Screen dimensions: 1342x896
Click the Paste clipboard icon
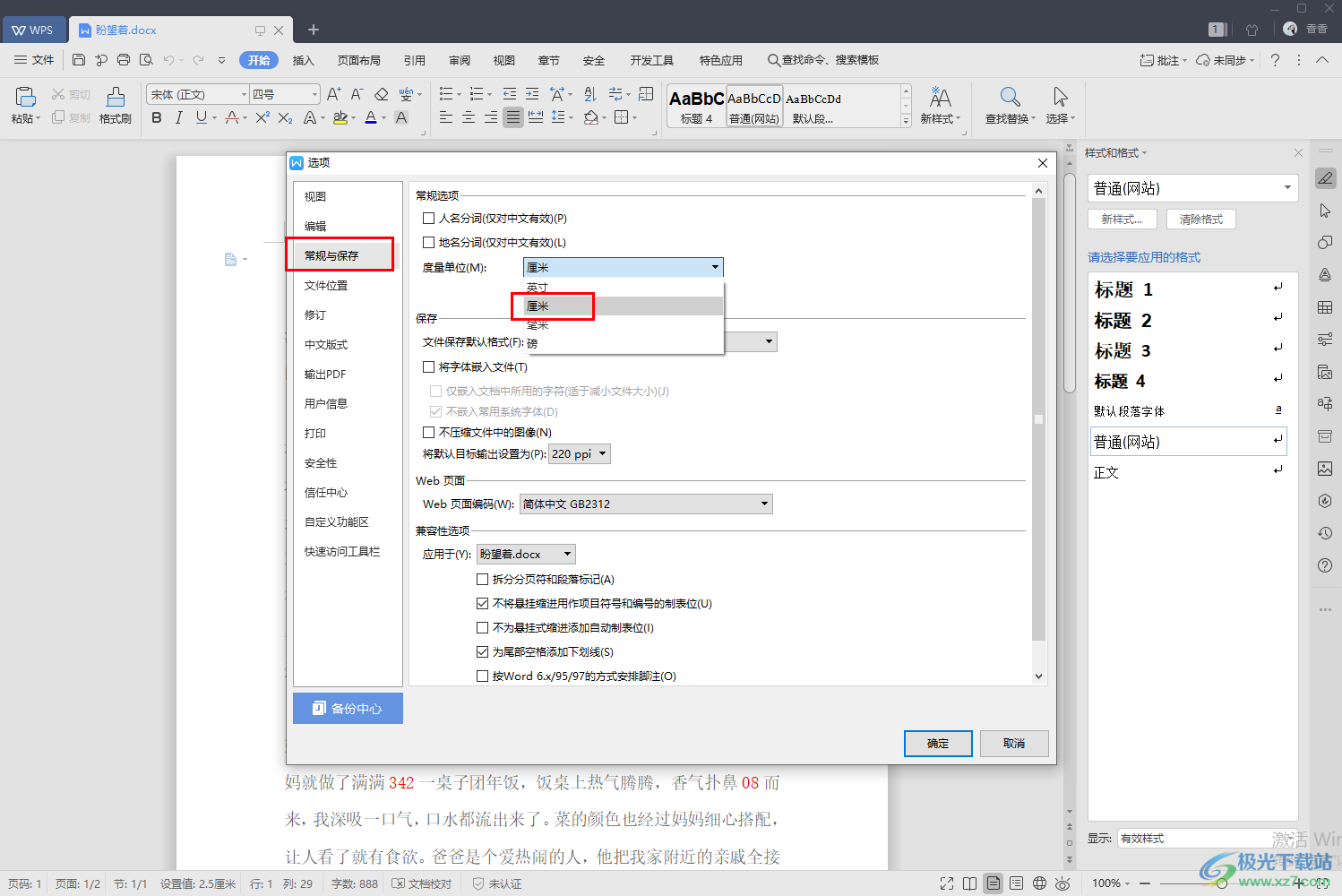pos(26,97)
